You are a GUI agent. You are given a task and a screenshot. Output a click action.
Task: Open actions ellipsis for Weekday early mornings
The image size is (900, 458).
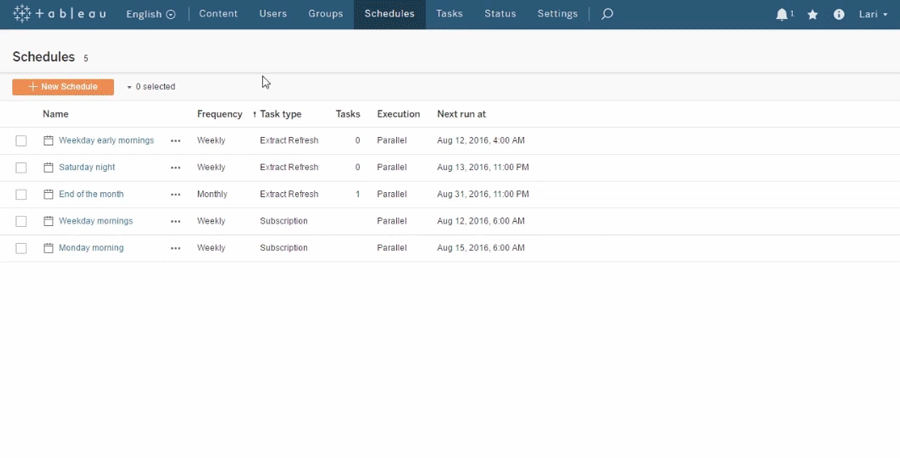pyautogui.click(x=176, y=141)
